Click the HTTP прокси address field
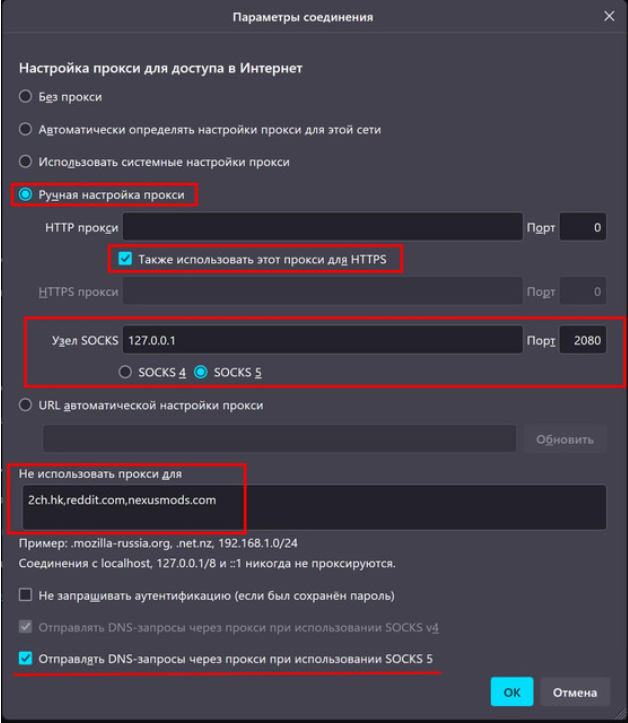 click(x=322, y=227)
